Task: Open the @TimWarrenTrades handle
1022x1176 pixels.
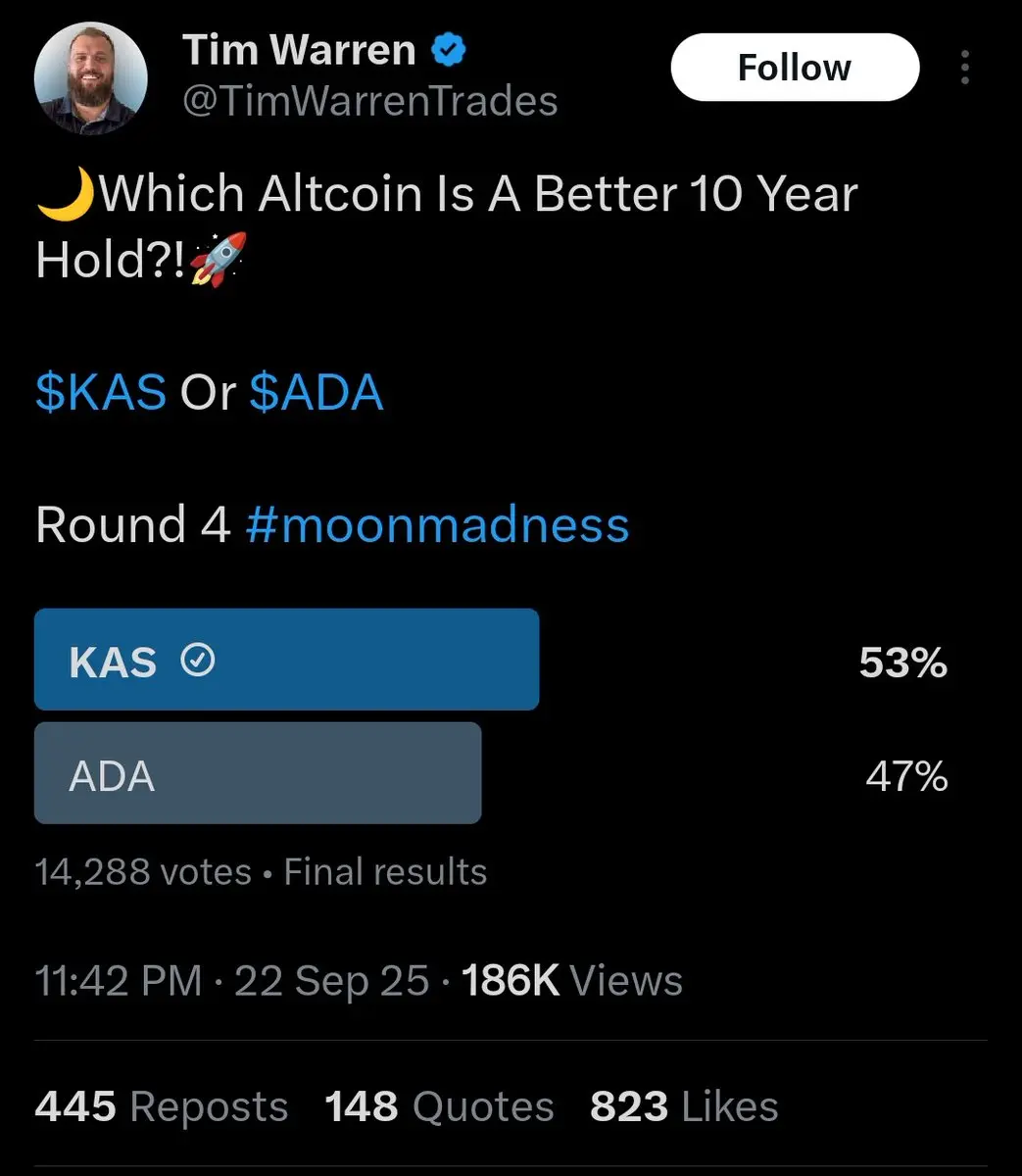Action: point(370,101)
